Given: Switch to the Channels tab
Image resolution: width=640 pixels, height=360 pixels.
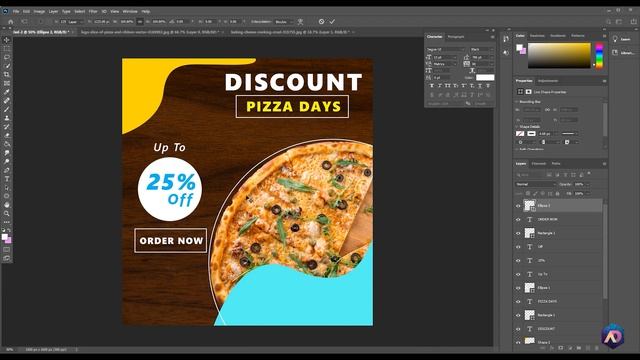Looking at the screenshot, I should (x=539, y=164).
